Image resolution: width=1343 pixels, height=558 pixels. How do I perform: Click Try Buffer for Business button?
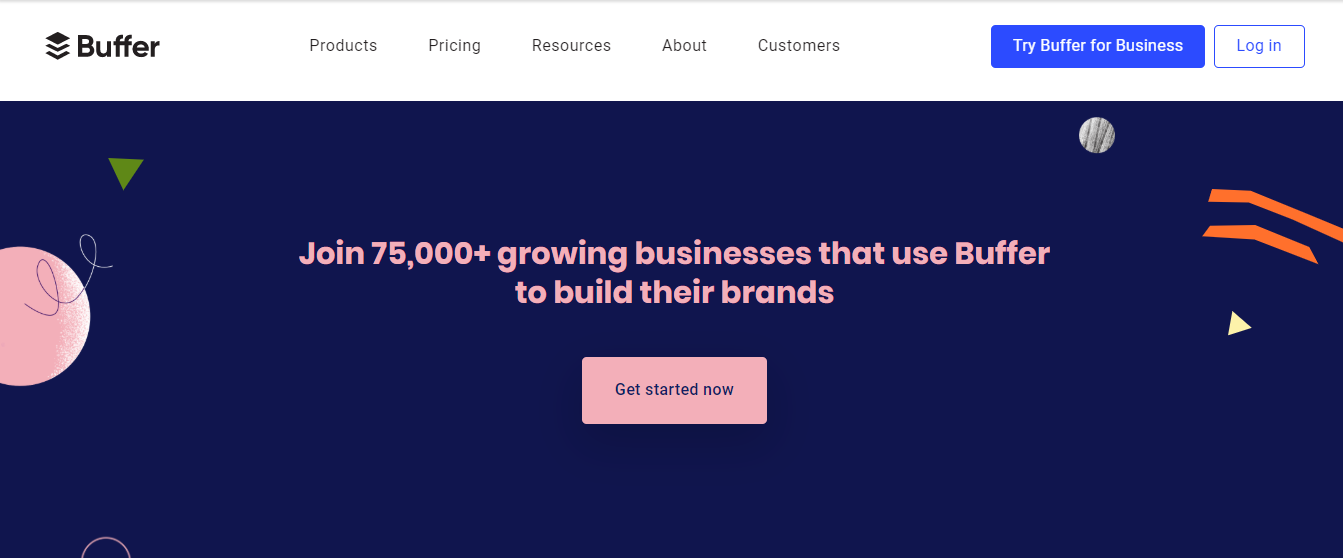click(x=1098, y=46)
